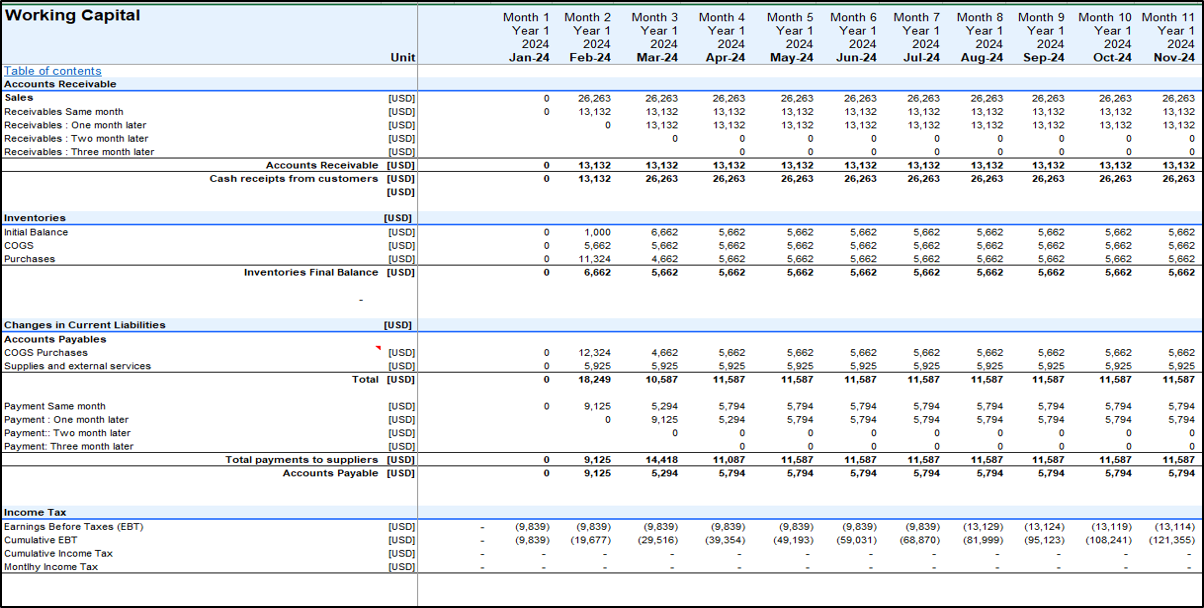Click Changes in Current Liabilities header
Viewport: 1204px width, 608px height.
tap(85, 325)
